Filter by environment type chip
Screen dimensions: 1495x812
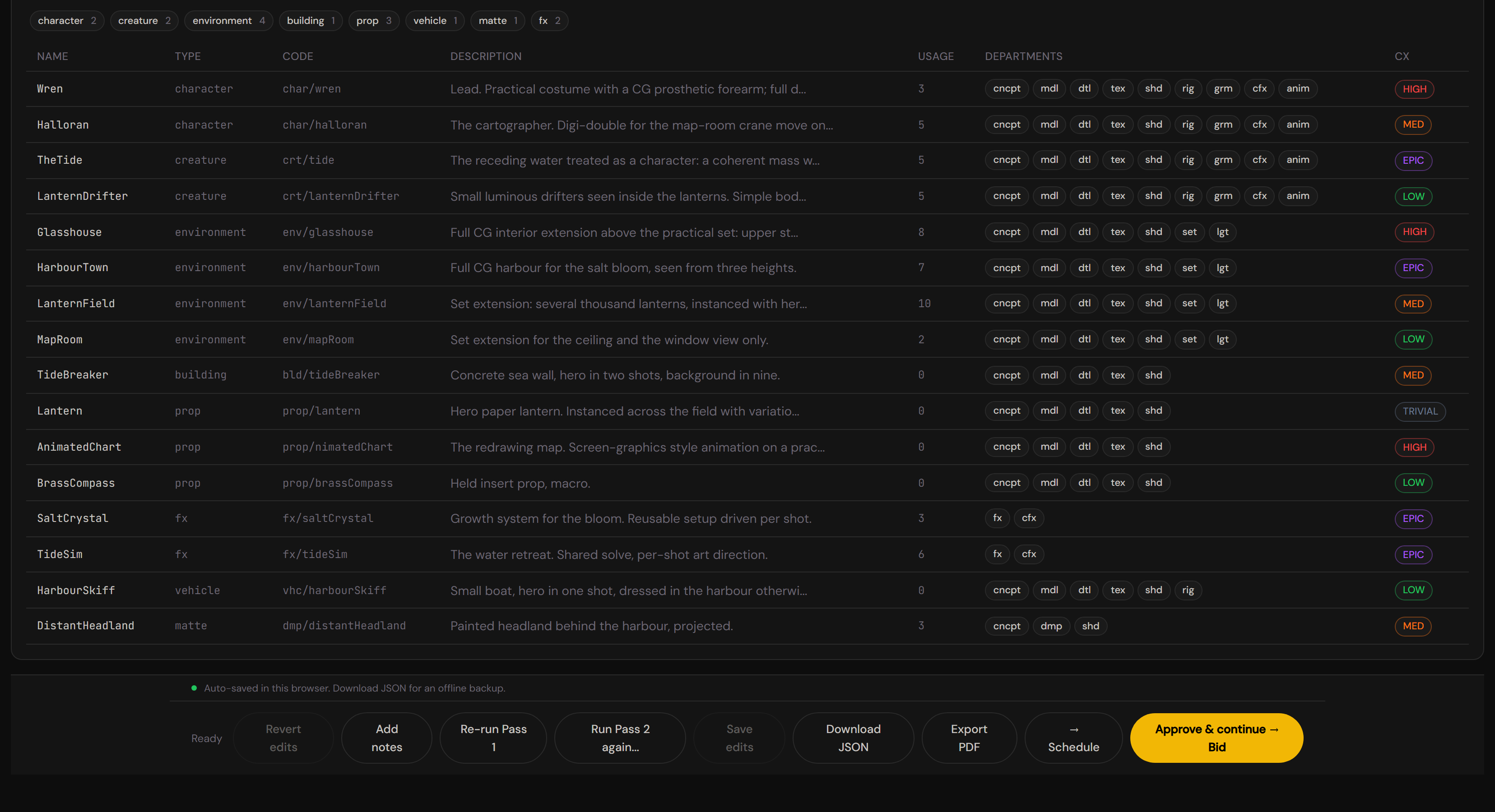click(x=228, y=21)
